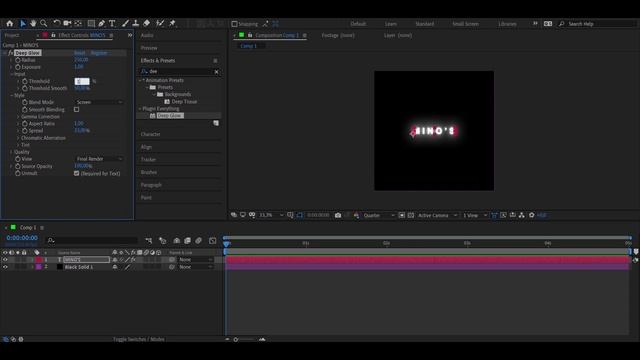Toggle motion blur icon in timeline
Viewport: 640px width, 360px height.
(198, 241)
